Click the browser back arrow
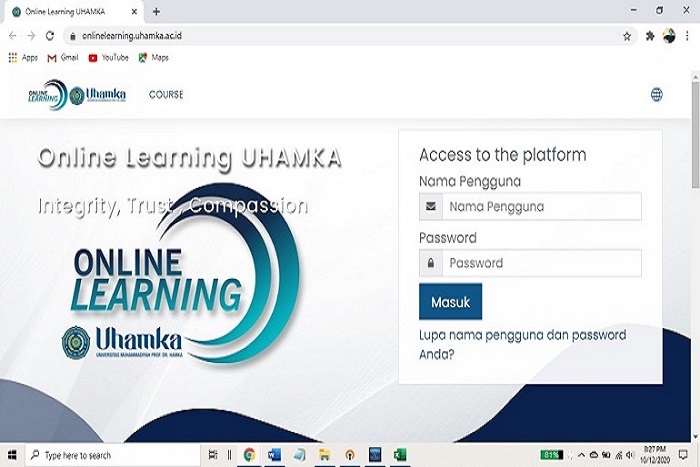Screen dimensions: 700x467 [x=12, y=36]
